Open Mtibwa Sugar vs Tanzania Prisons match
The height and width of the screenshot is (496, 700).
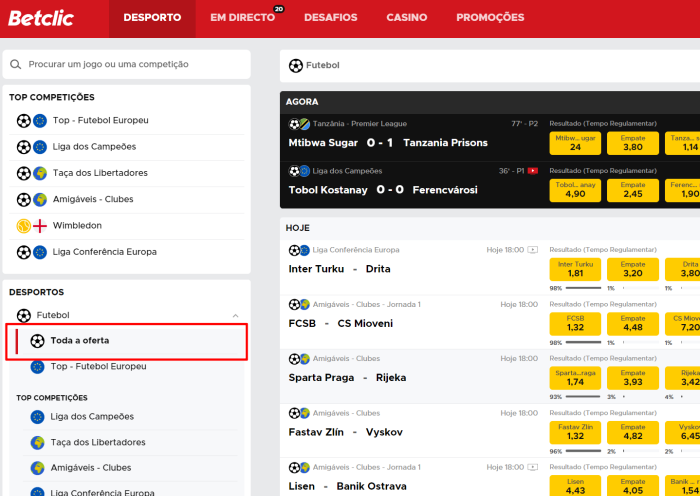coord(388,143)
